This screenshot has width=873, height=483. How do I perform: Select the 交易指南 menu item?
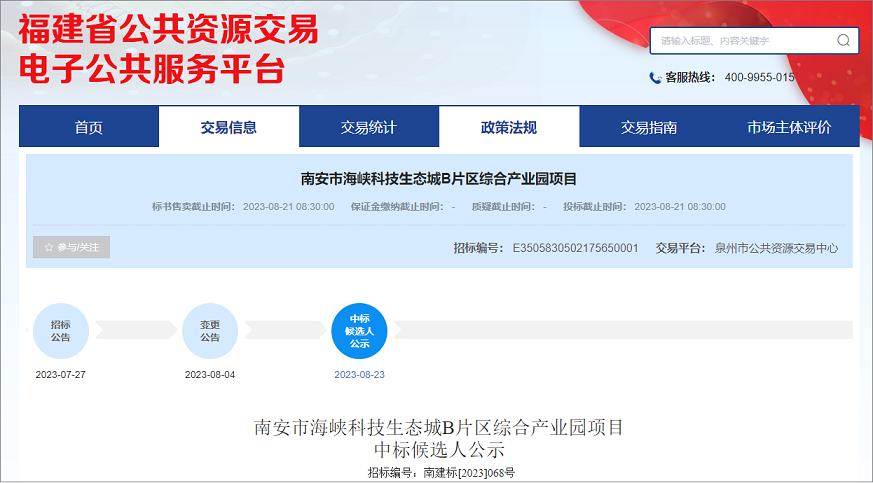[649, 127]
